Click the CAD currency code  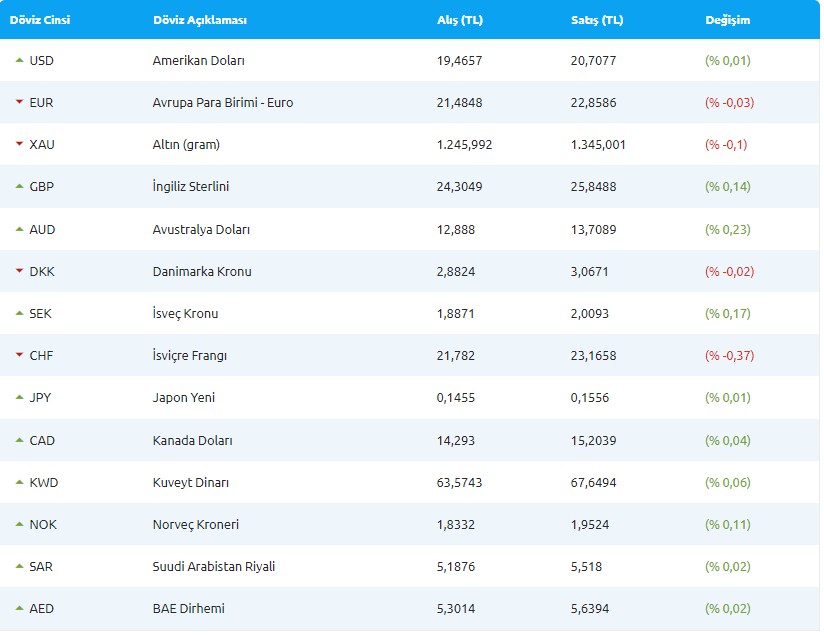pyautogui.click(x=42, y=440)
